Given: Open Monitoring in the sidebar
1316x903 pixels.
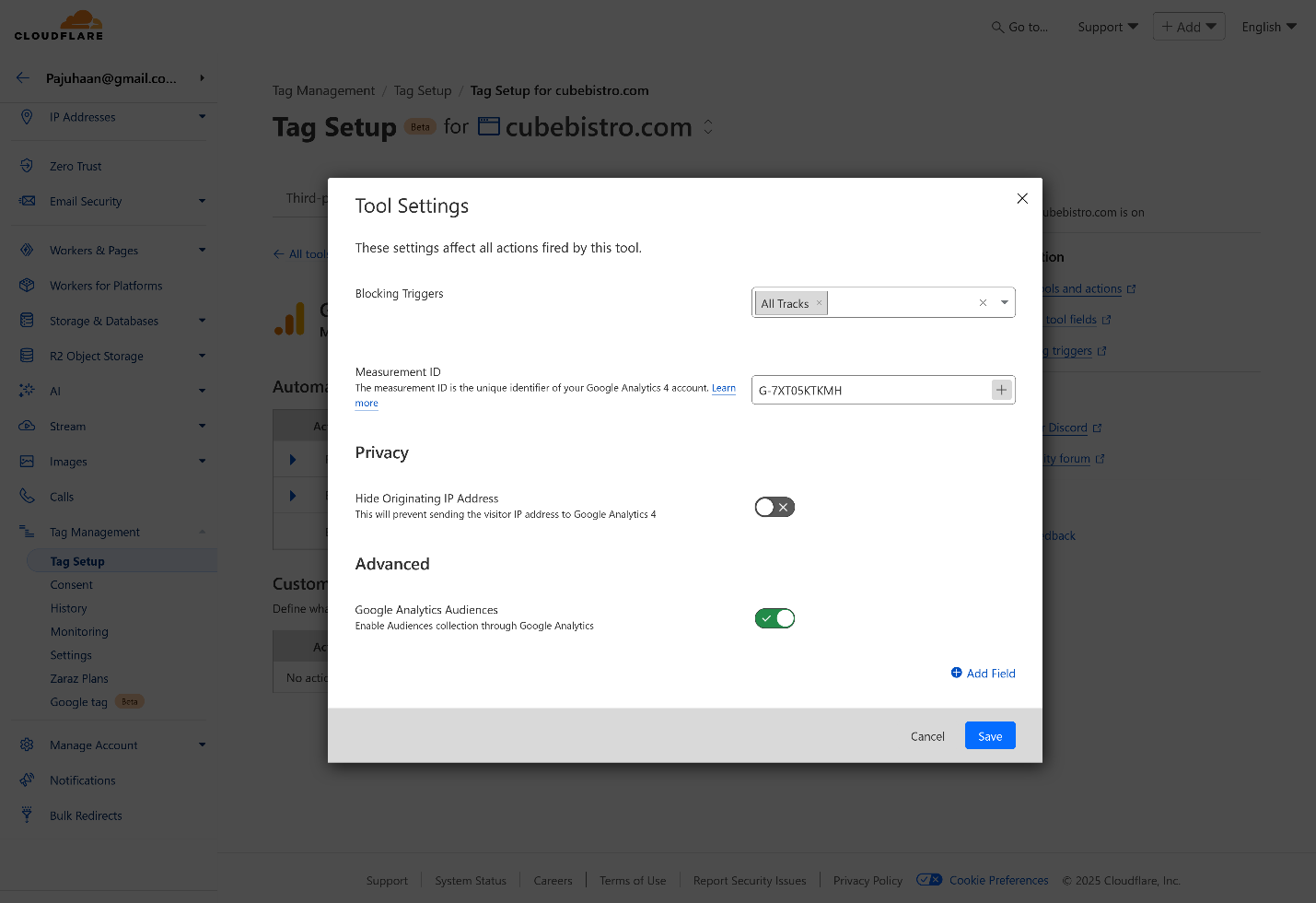Looking at the screenshot, I should pos(79,632).
